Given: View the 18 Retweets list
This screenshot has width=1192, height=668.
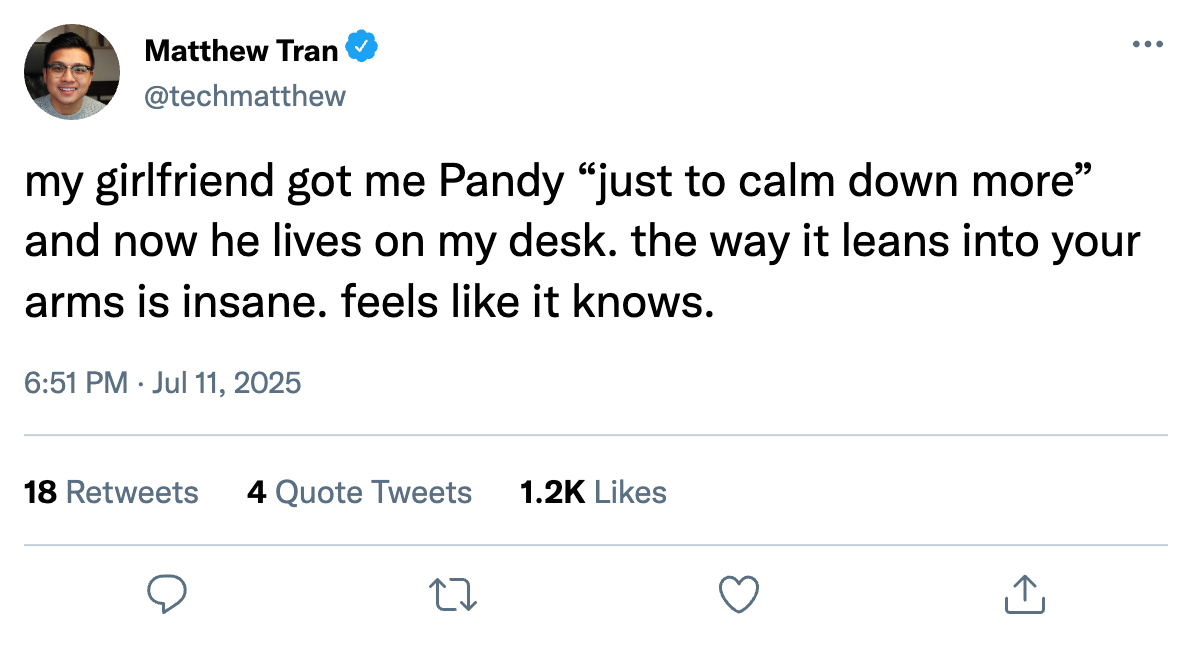Looking at the screenshot, I should tap(111, 492).
